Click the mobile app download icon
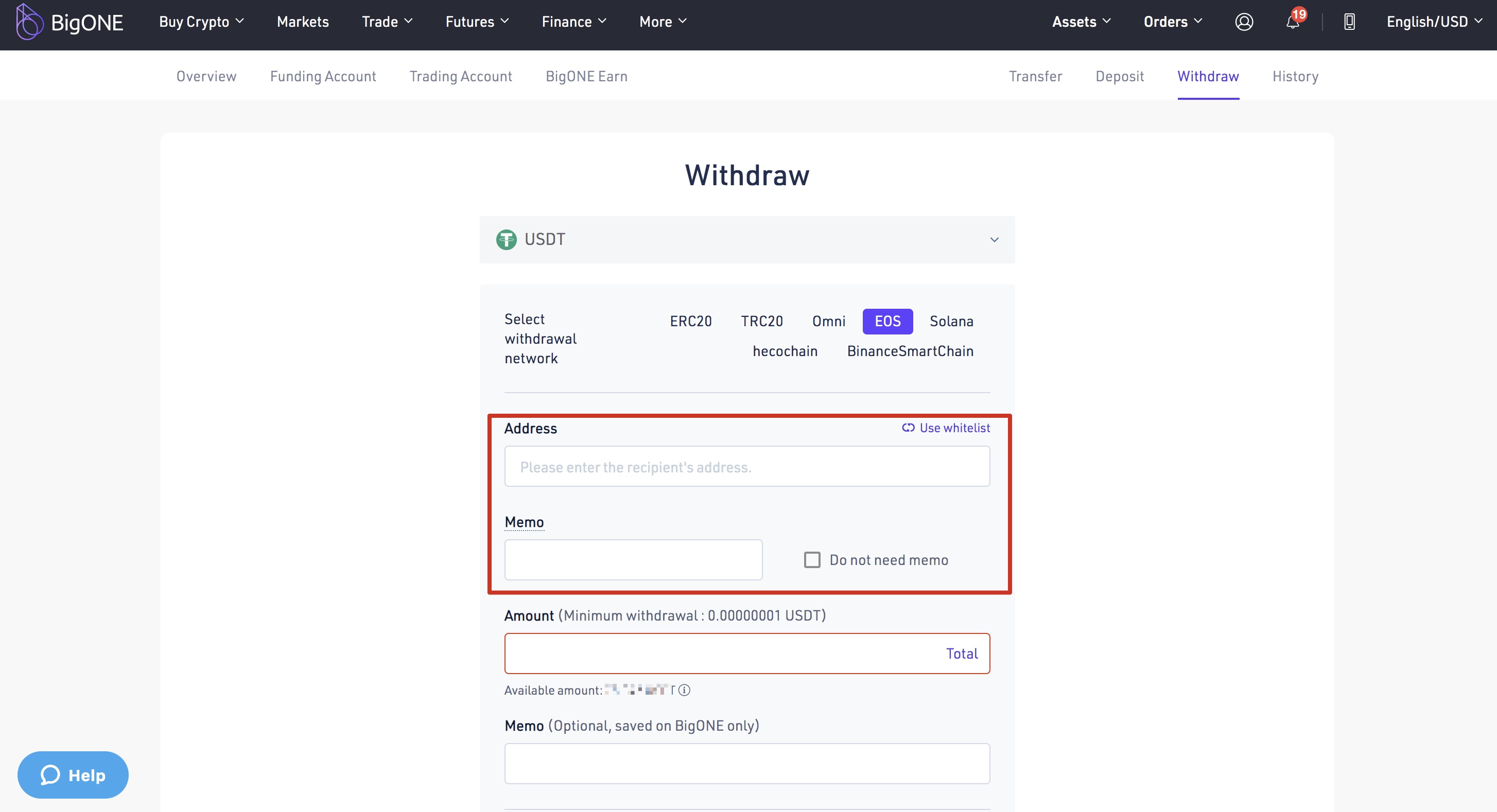 click(1349, 22)
